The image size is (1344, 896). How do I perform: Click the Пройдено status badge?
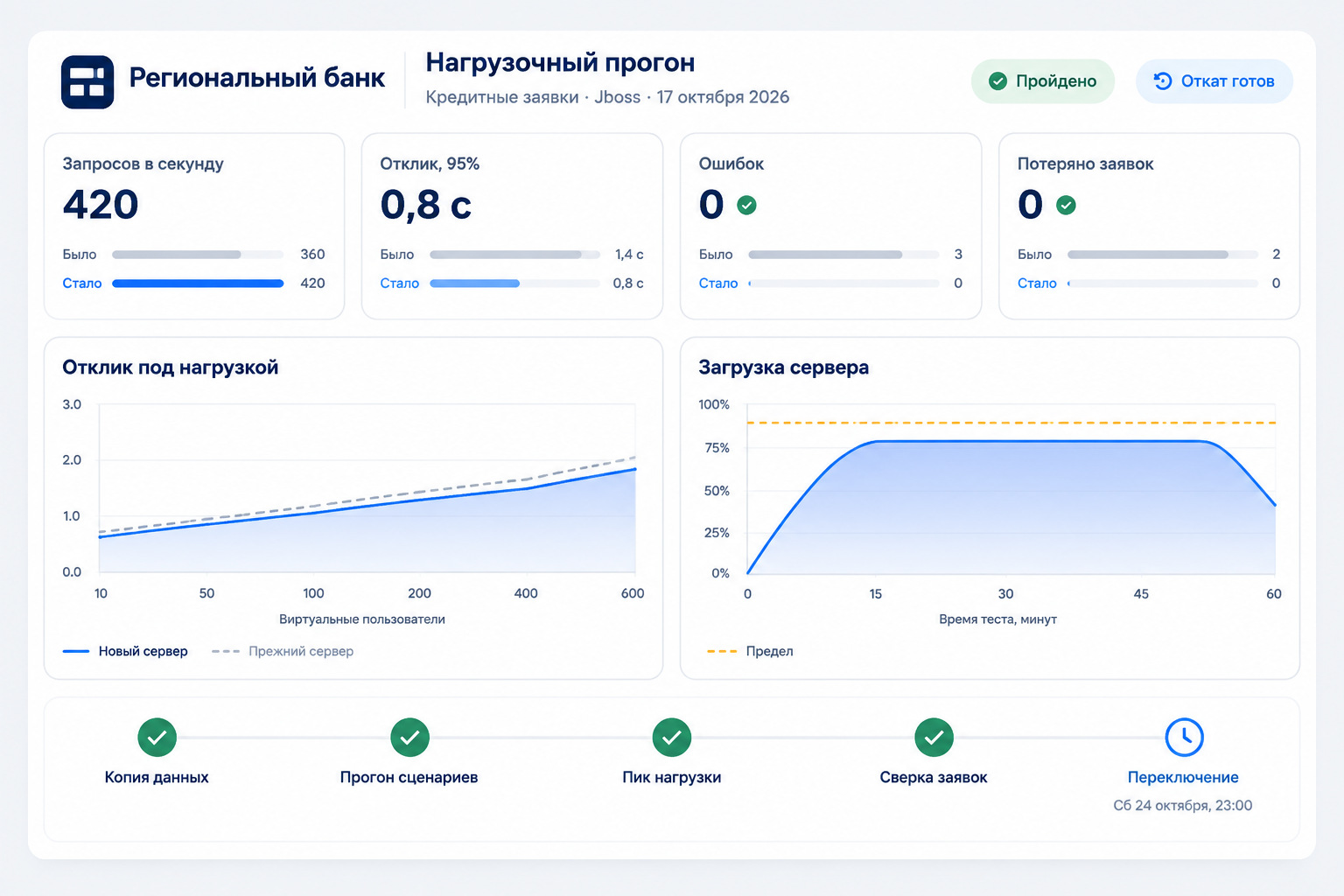point(1043,81)
